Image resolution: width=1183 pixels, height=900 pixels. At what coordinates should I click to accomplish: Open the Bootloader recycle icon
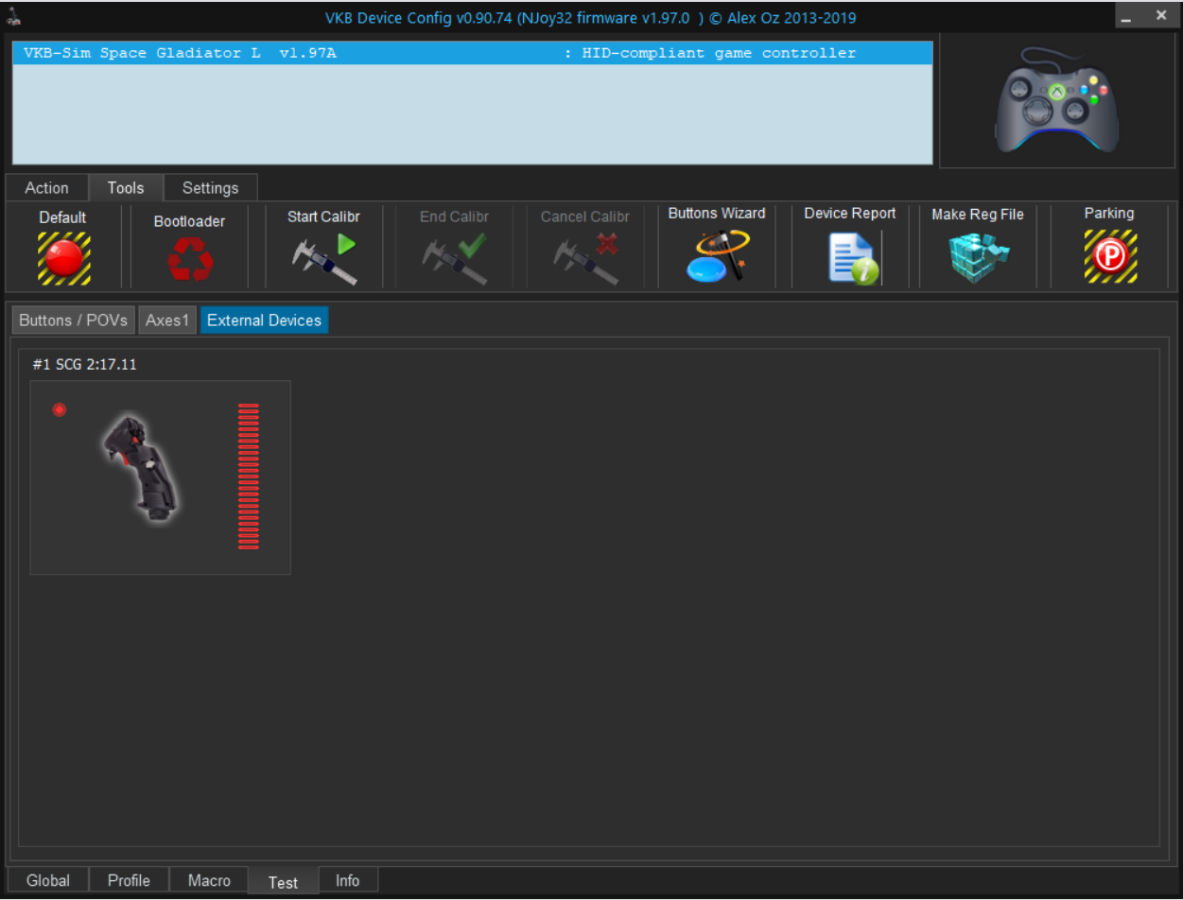(189, 259)
